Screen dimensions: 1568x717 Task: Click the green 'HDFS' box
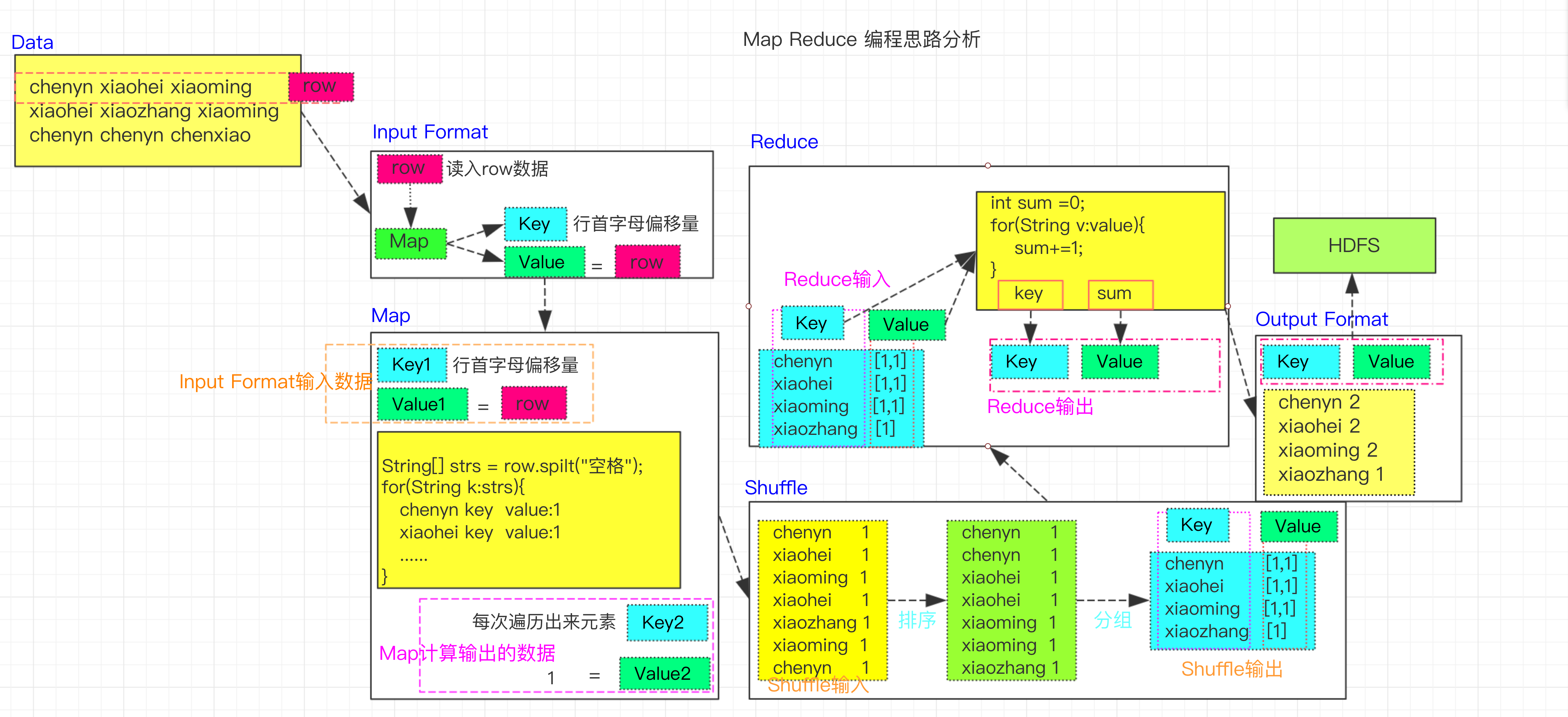pos(1354,245)
